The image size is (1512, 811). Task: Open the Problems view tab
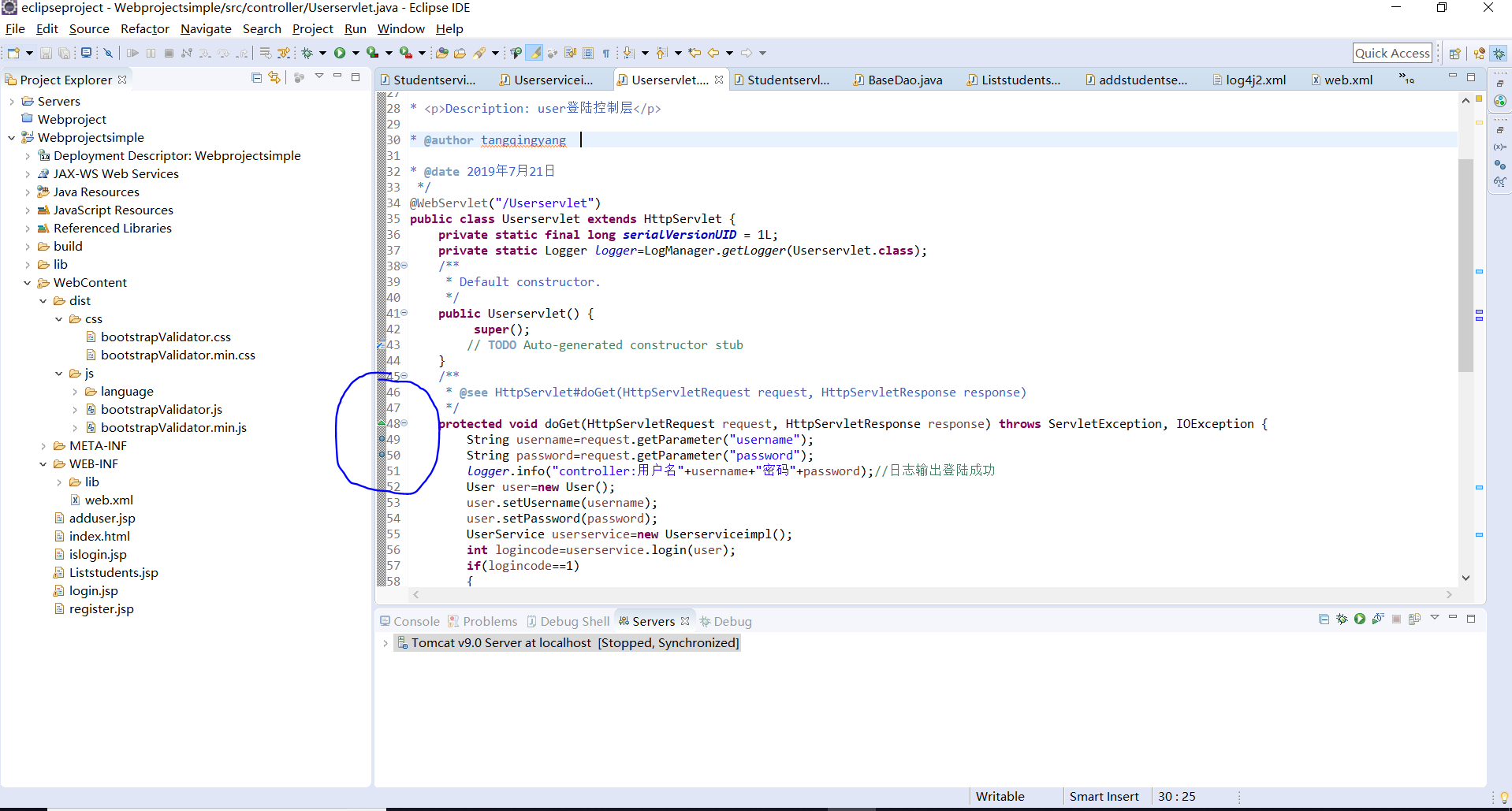point(482,621)
